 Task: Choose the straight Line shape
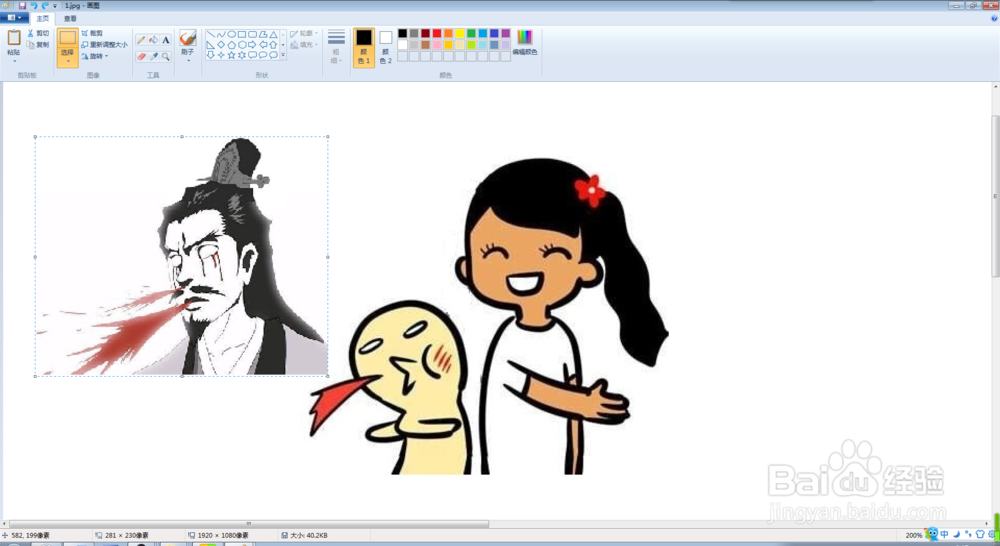click(210, 34)
